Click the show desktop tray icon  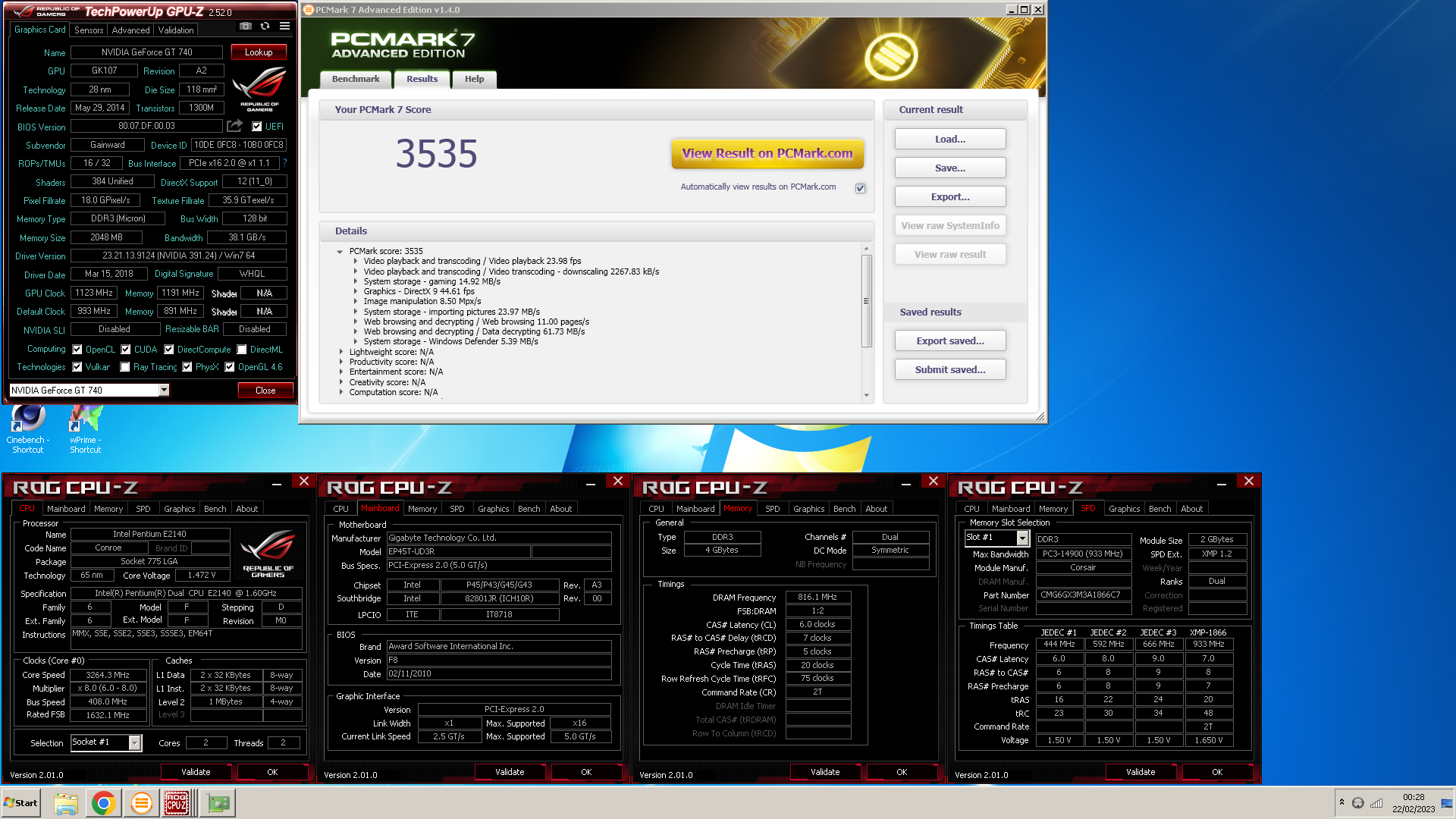click(1447, 803)
